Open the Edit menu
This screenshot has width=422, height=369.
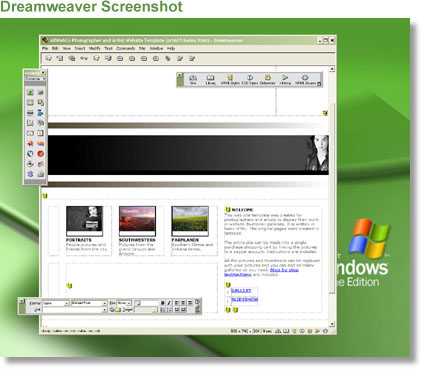tap(55, 48)
